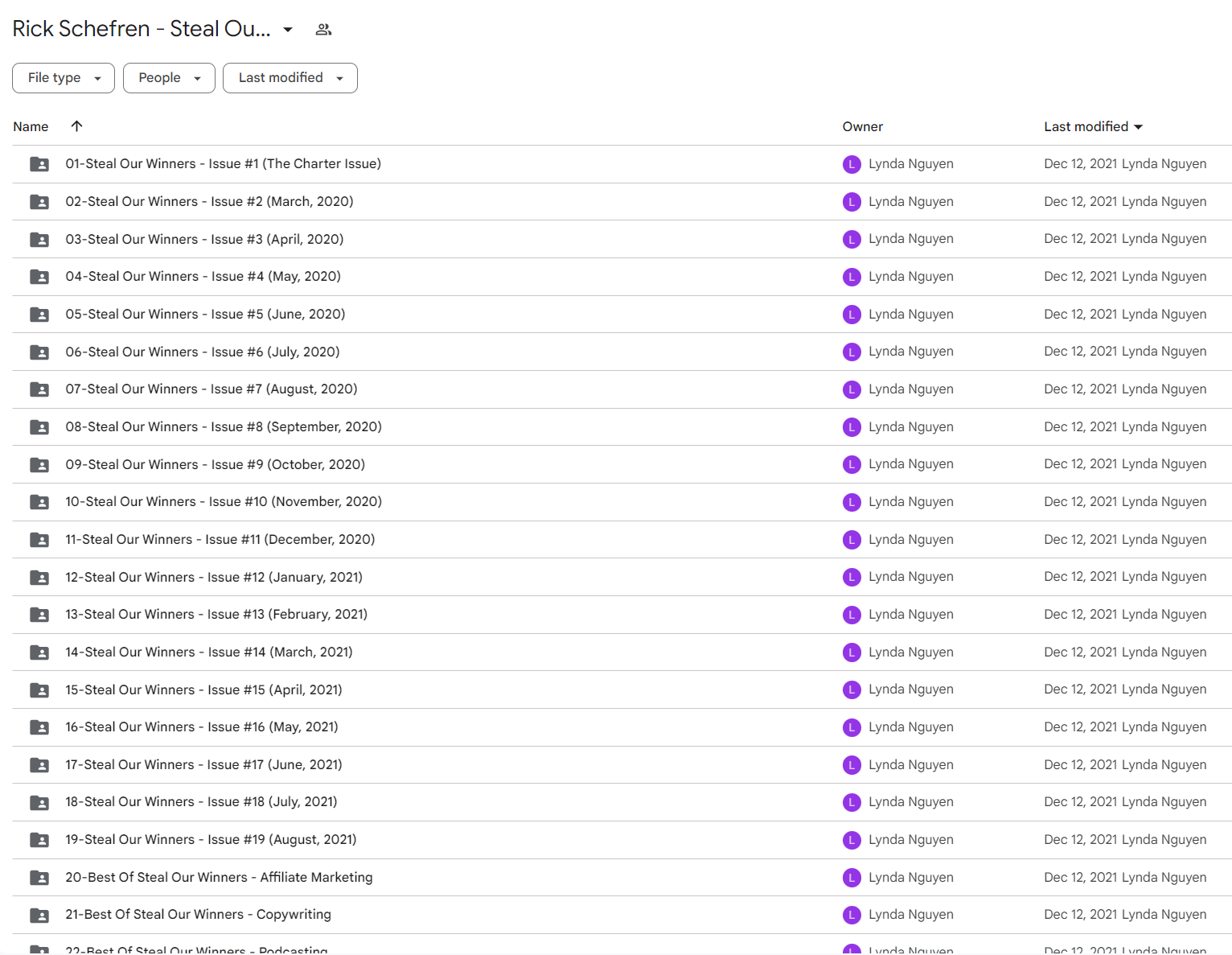Image resolution: width=1232 pixels, height=955 pixels.
Task: Click owner avatar in the 21-Best Of Copywriting row
Action: click(x=852, y=915)
